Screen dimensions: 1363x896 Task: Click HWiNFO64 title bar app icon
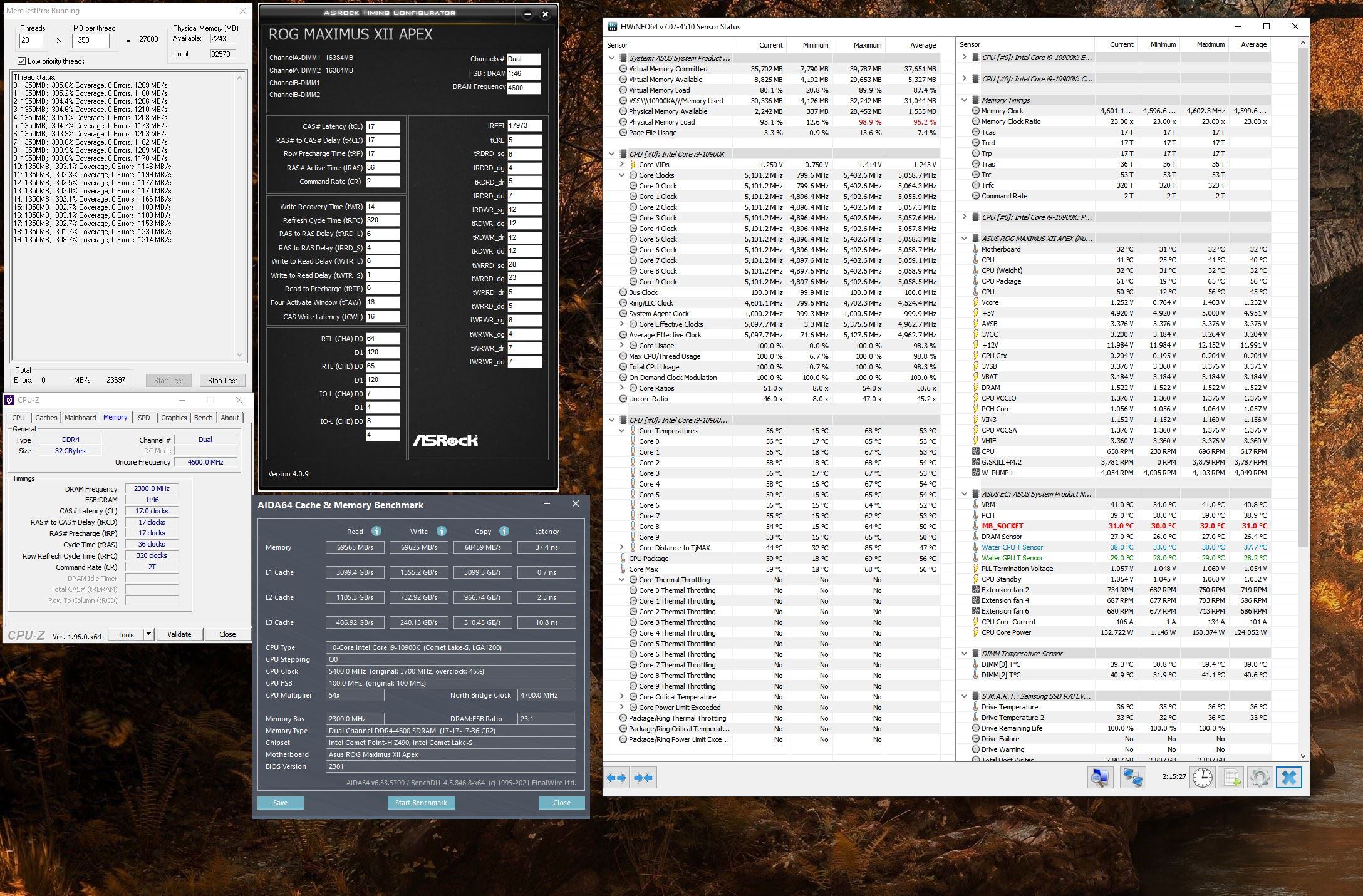point(613,27)
